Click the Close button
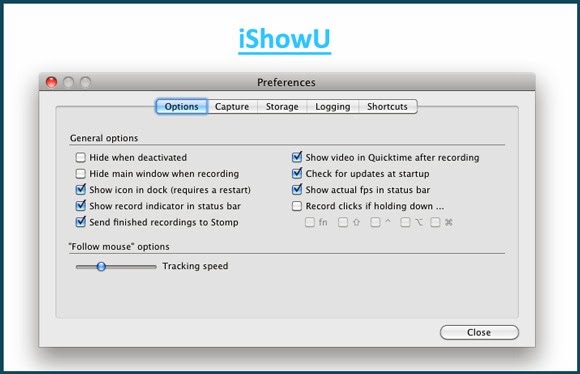The height and width of the screenshot is (374, 580). pos(479,333)
